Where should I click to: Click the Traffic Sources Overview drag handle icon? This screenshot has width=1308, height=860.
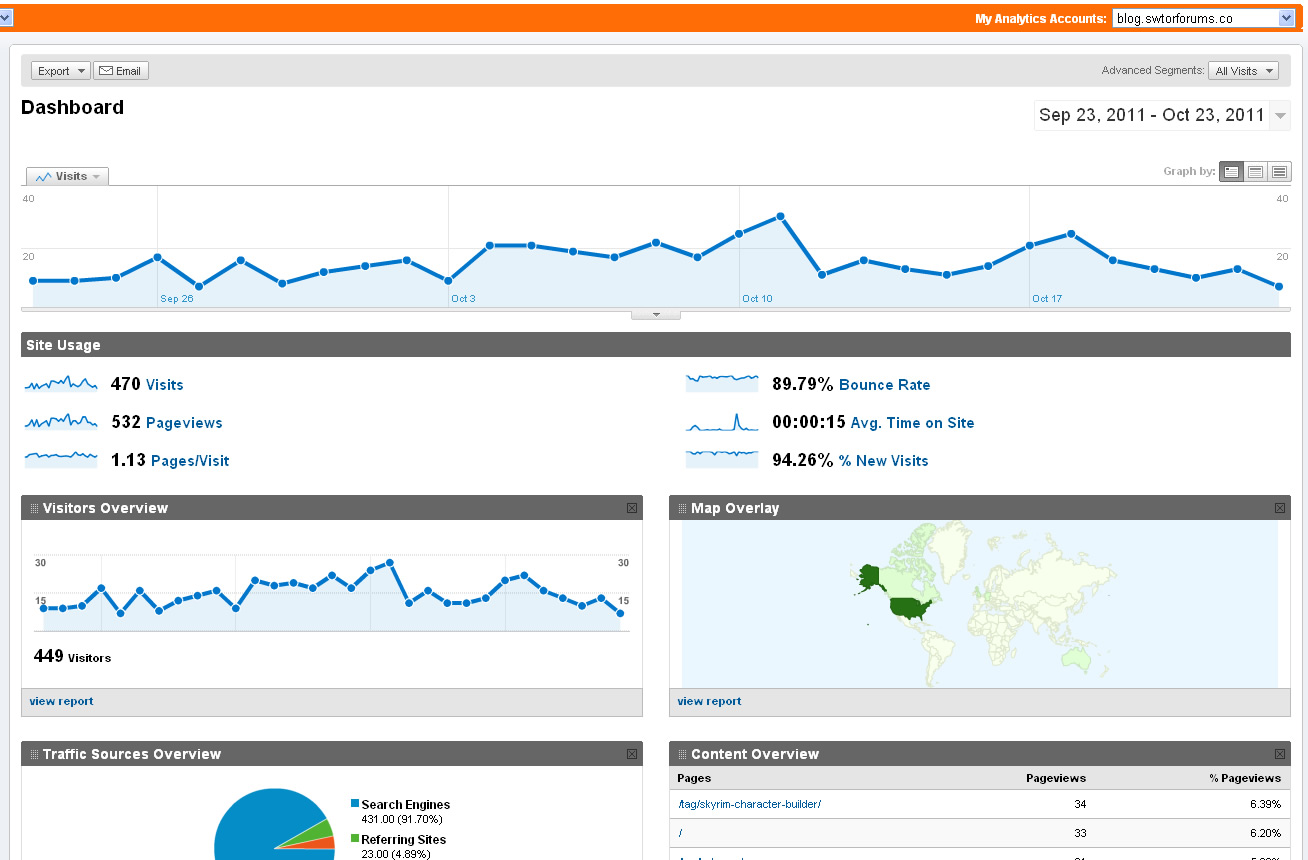34,755
